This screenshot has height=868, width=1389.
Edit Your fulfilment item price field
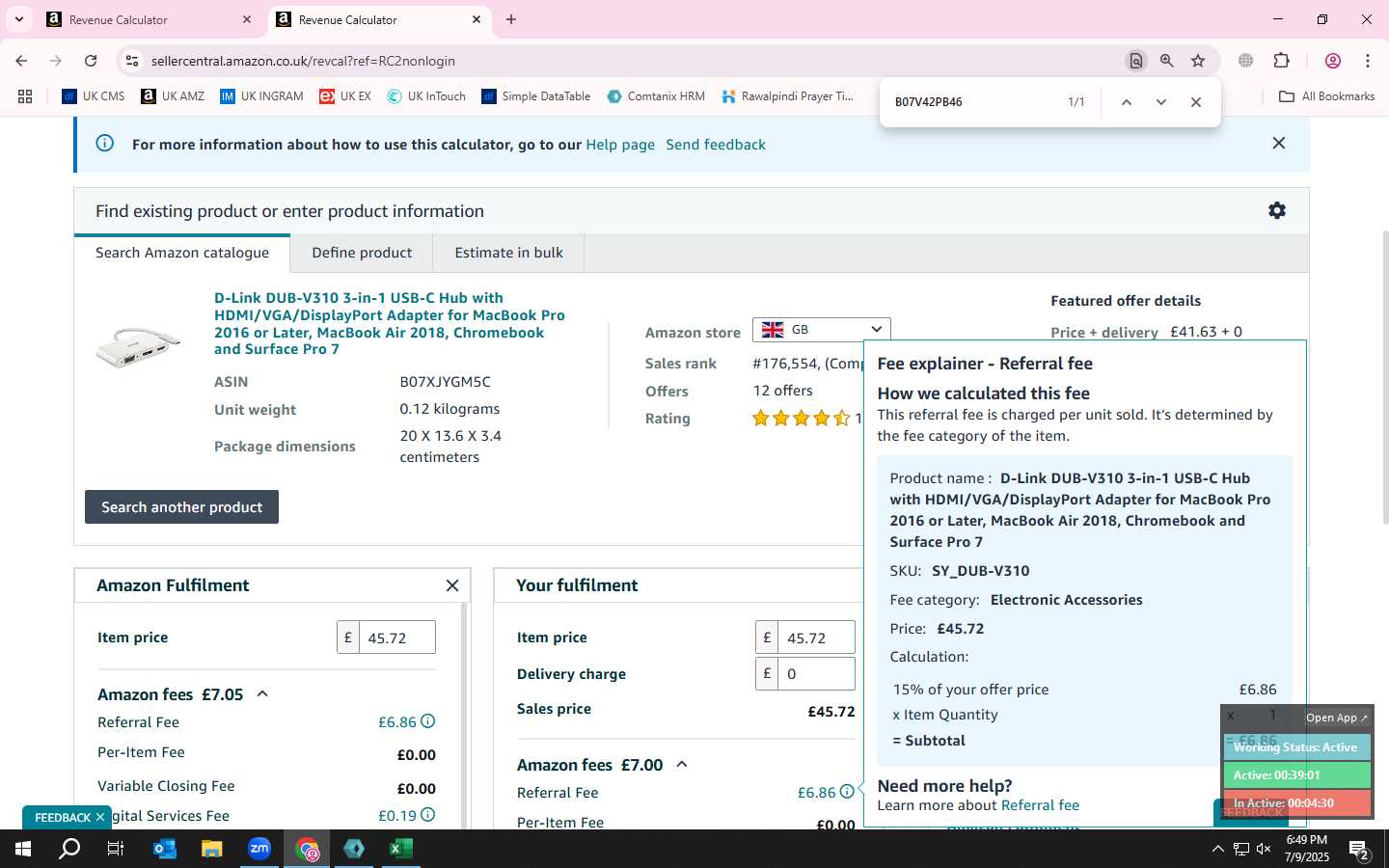click(x=816, y=637)
